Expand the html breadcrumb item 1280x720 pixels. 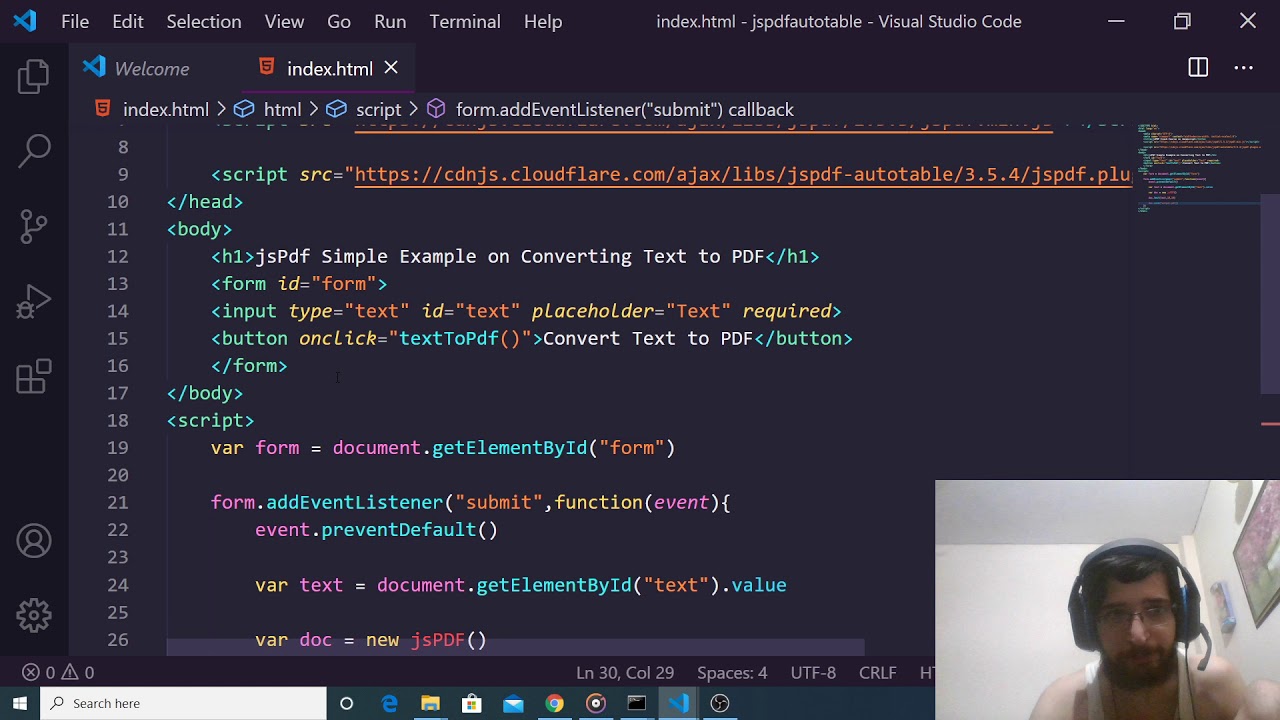coord(282,110)
